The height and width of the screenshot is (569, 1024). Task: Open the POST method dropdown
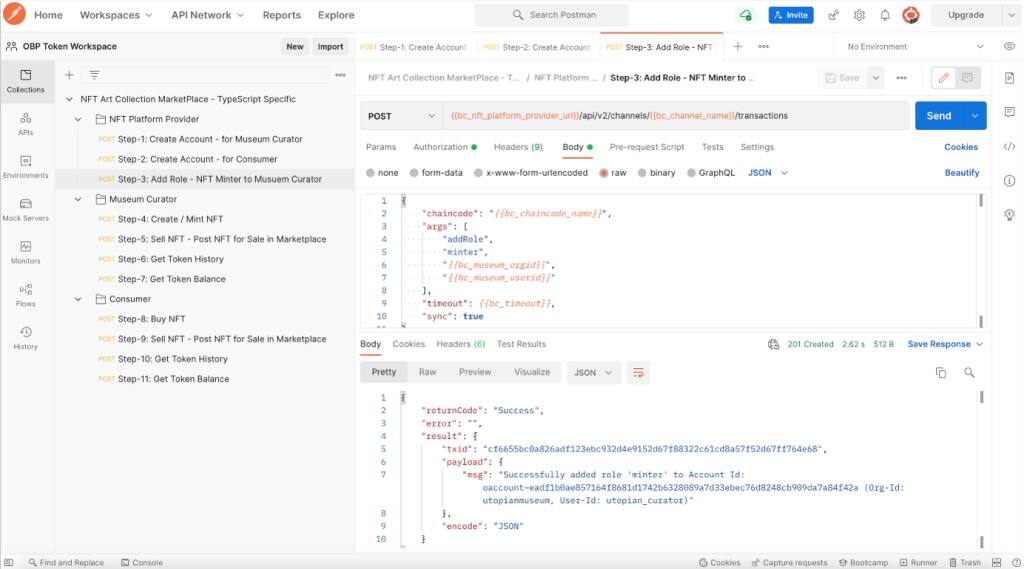pos(401,116)
